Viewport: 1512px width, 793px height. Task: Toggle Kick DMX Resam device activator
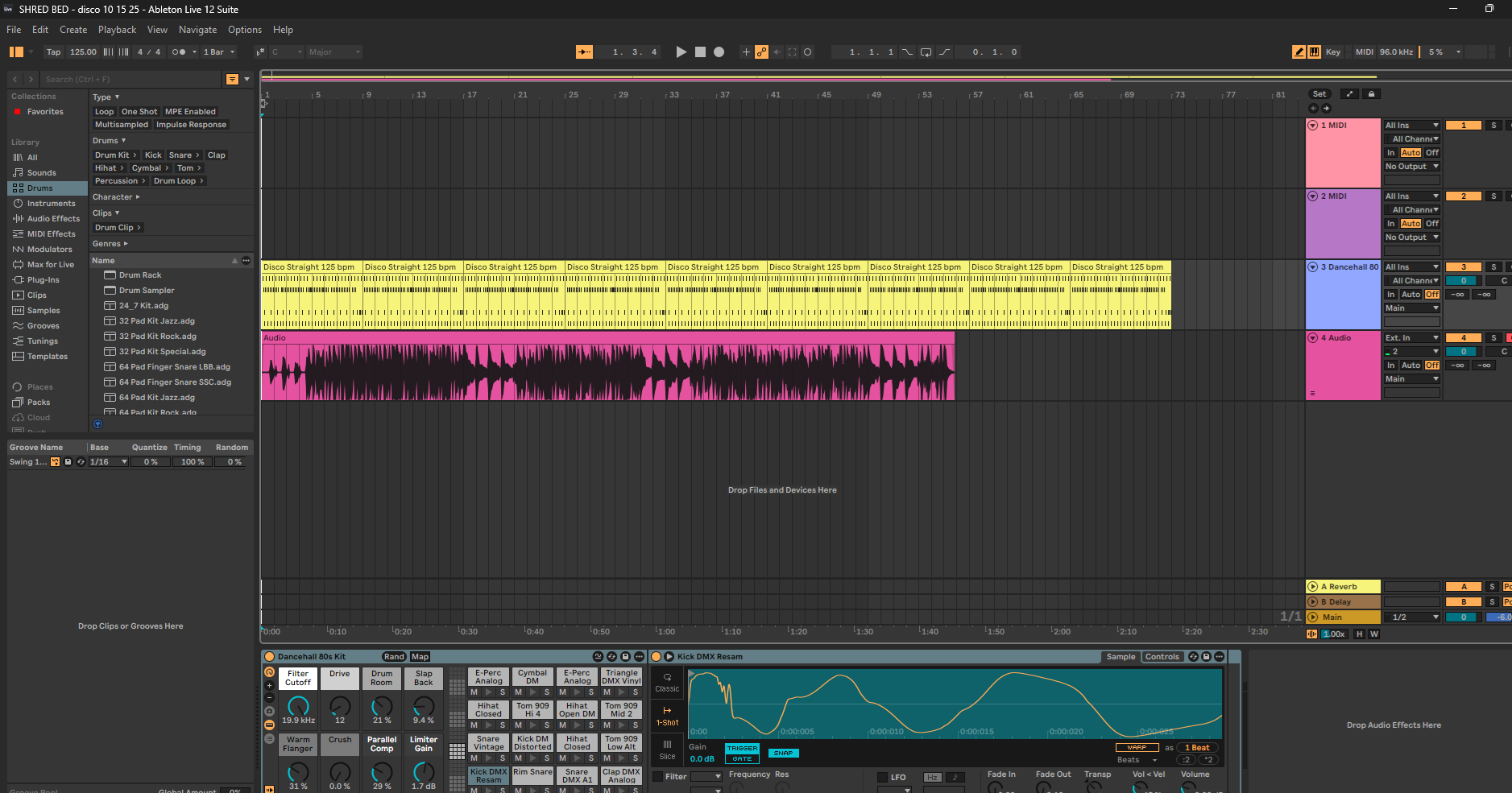click(x=656, y=657)
